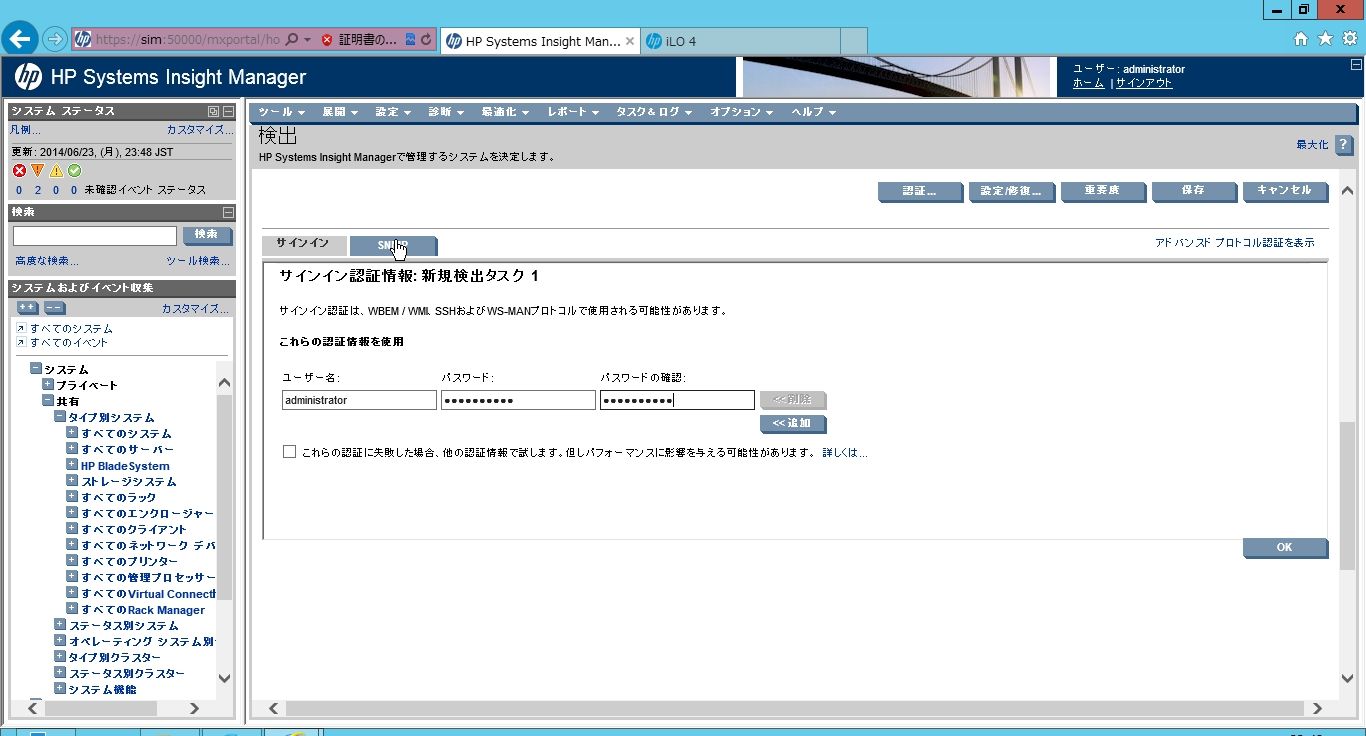Open the browser home icon
Viewport: 1366px width, 736px height.
tap(1301, 39)
